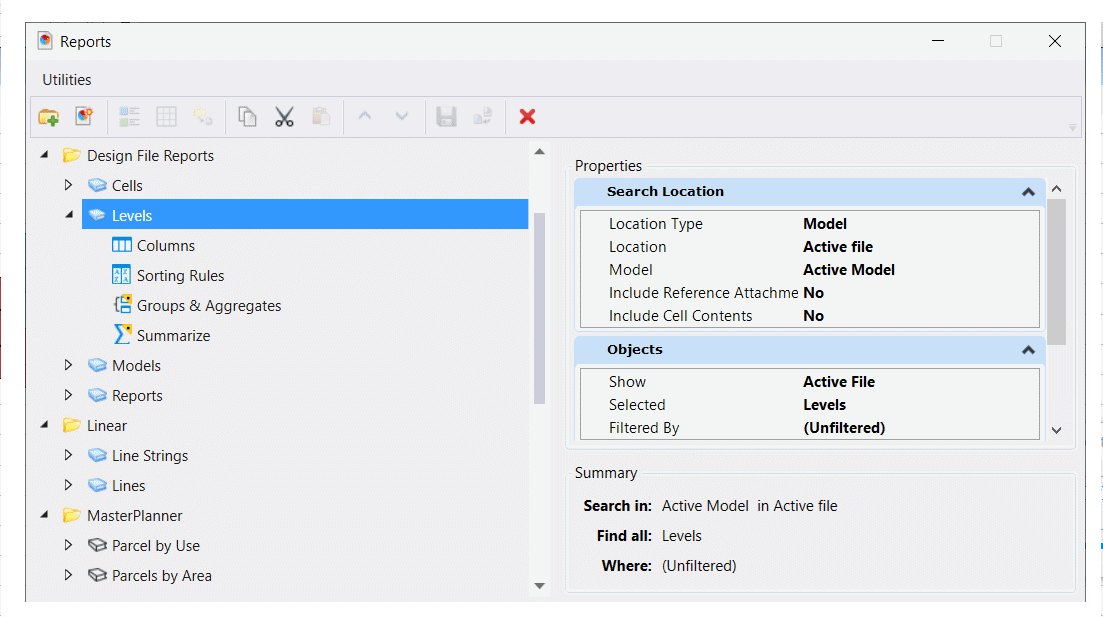This screenshot has width=1103, height=617.
Task: Expand the Parcels by Area node
Action: [68, 575]
